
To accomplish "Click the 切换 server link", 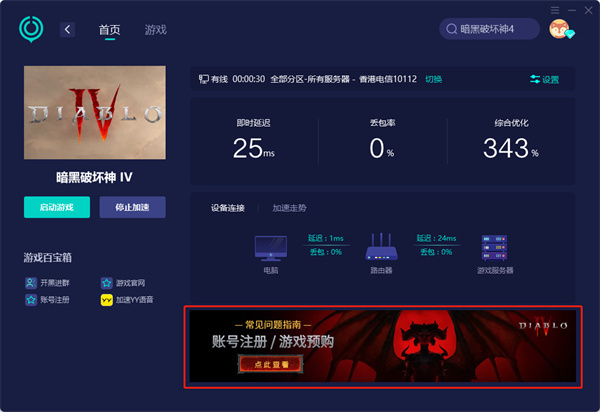I will [434, 79].
